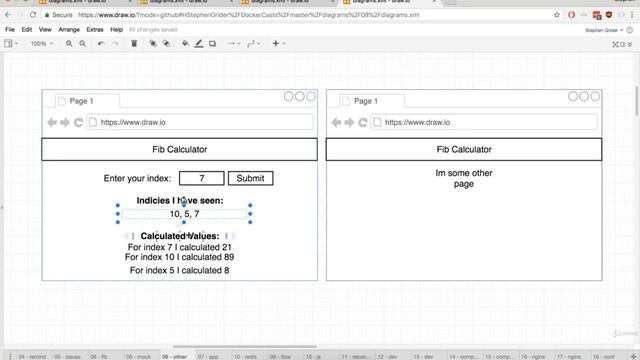Click the vertical canvas scrollbar
The width and height of the screenshot is (640, 360).
[x=636, y=100]
